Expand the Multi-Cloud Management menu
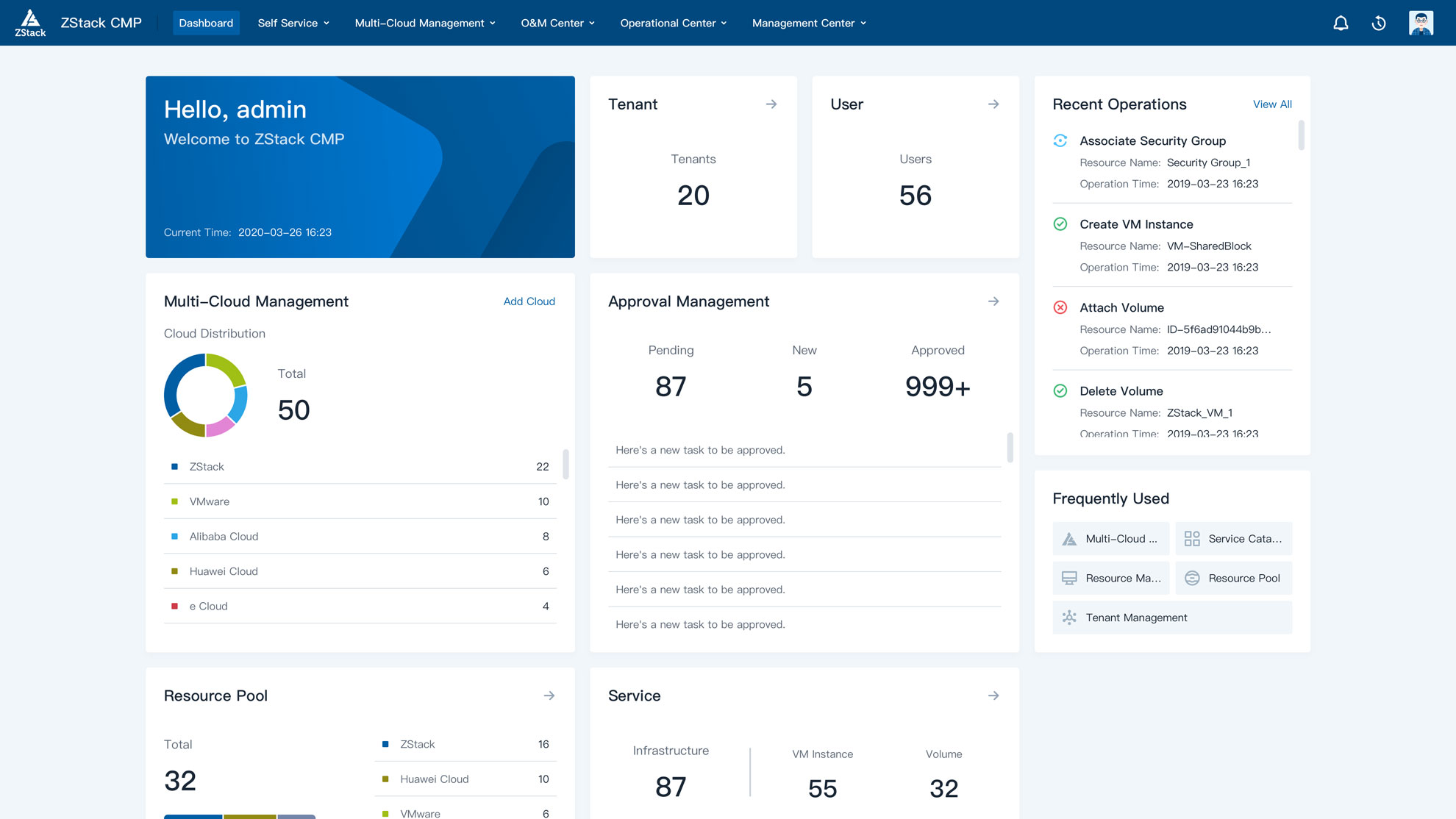Viewport: 1456px width, 819px height. point(425,23)
